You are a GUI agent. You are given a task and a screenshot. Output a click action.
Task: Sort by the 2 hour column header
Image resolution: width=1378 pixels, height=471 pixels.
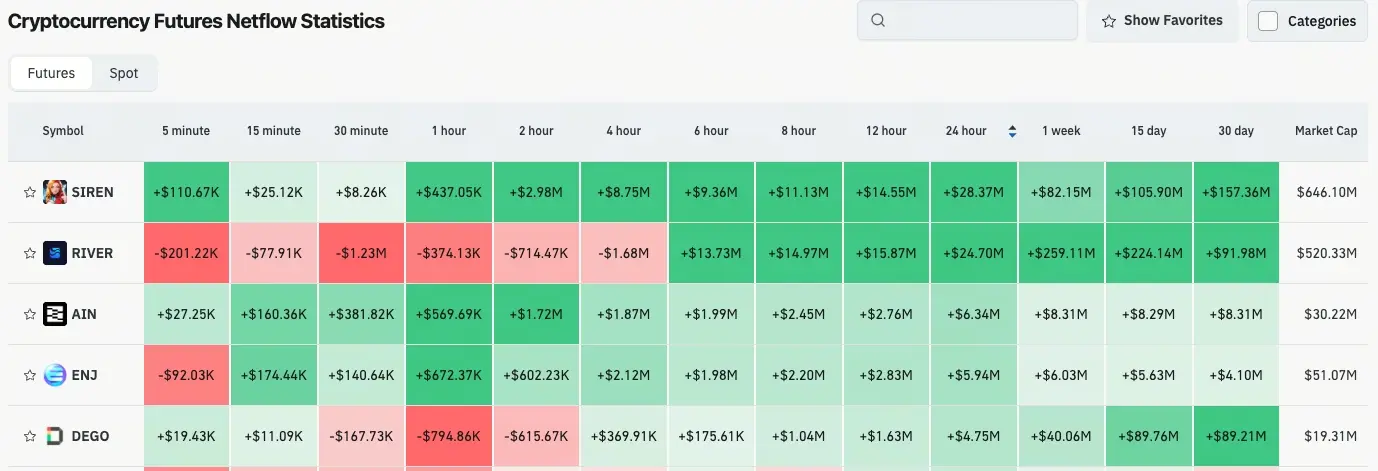[x=536, y=131]
